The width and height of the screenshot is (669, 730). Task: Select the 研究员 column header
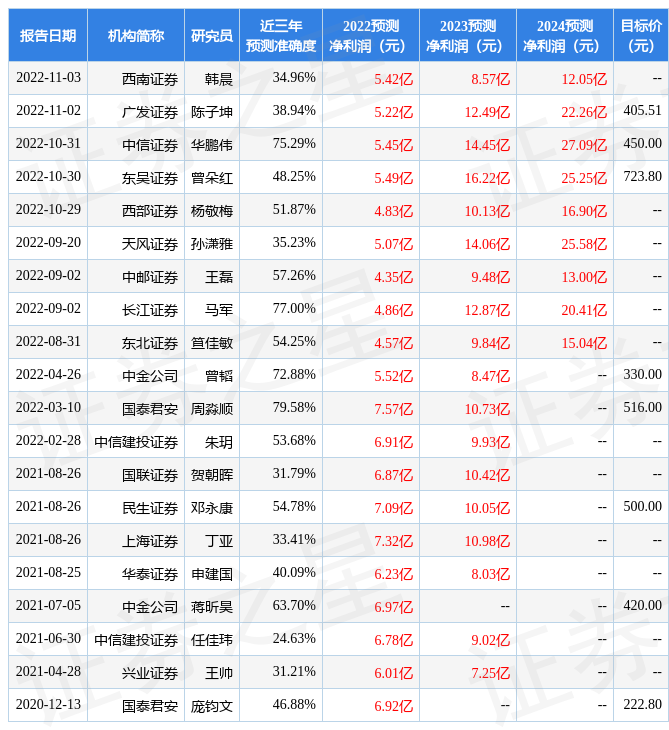[x=212, y=35]
